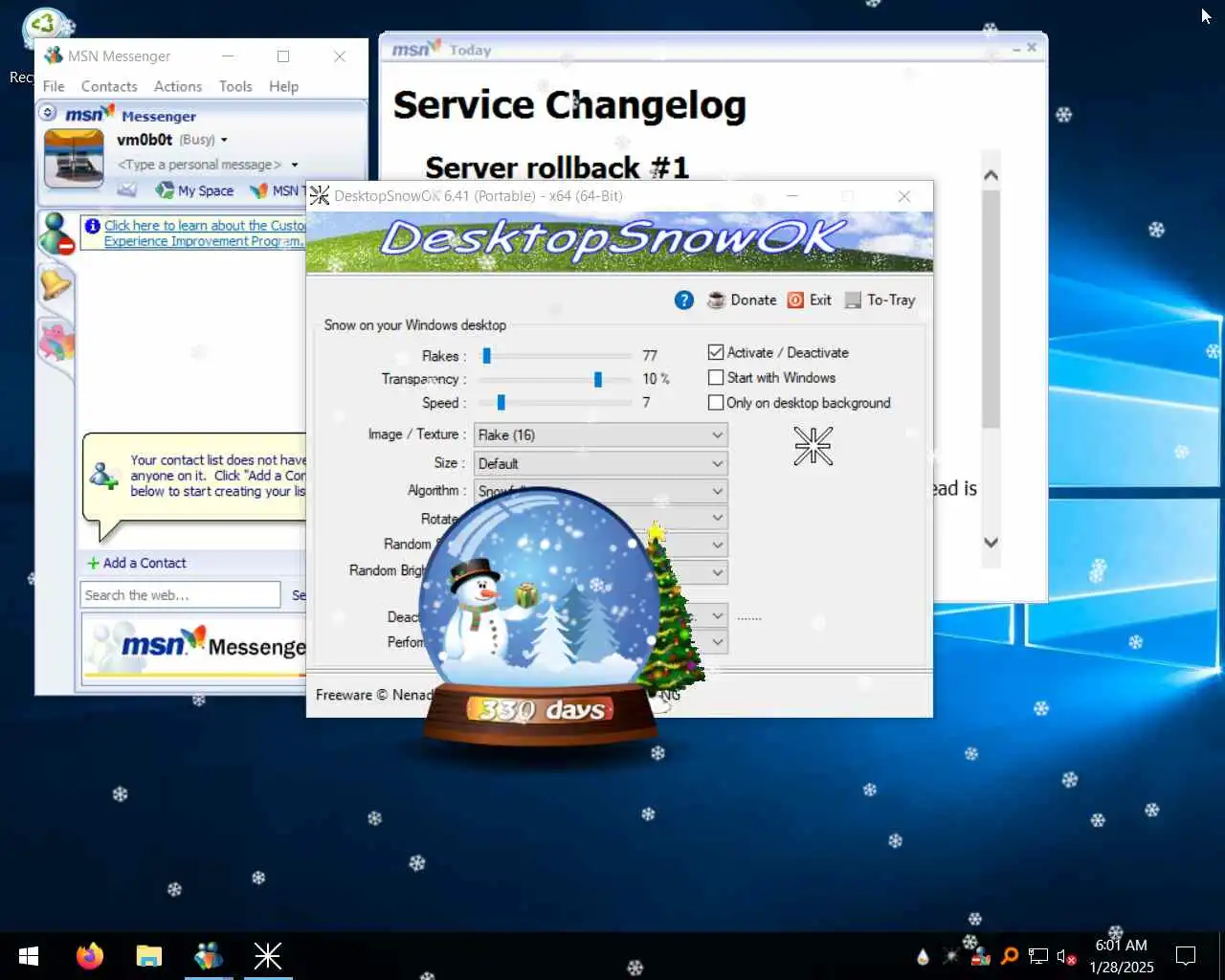Click the muted speaker tray icon
The image size is (1225, 980).
1066,956
